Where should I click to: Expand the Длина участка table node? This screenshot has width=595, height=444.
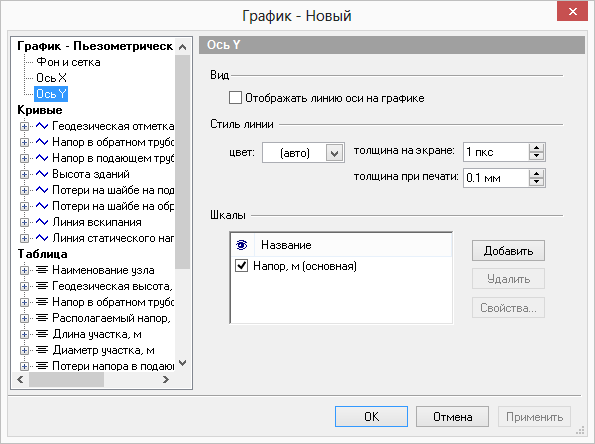[24, 334]
